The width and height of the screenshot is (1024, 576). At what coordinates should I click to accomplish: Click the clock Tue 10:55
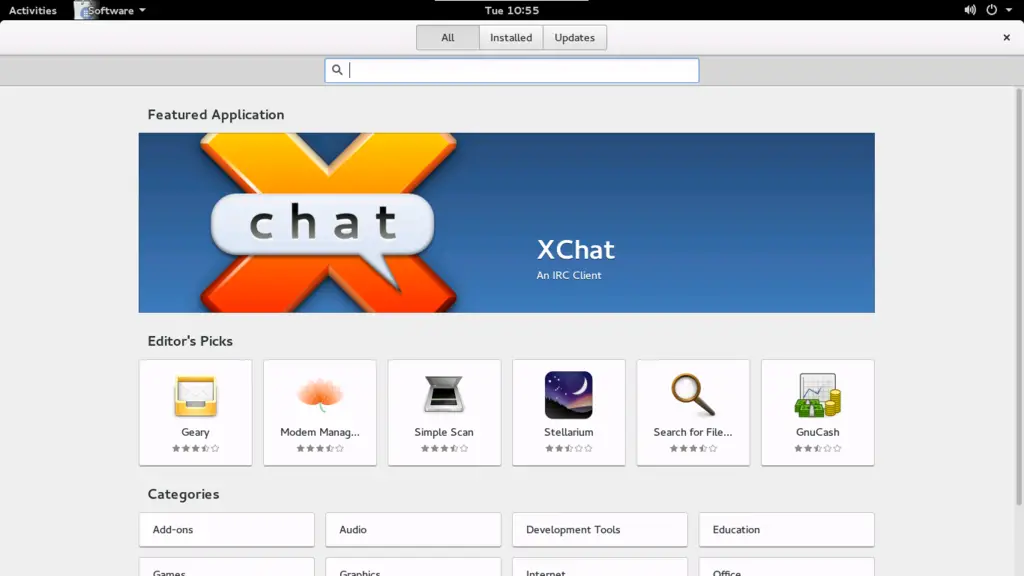coord(512,10)
